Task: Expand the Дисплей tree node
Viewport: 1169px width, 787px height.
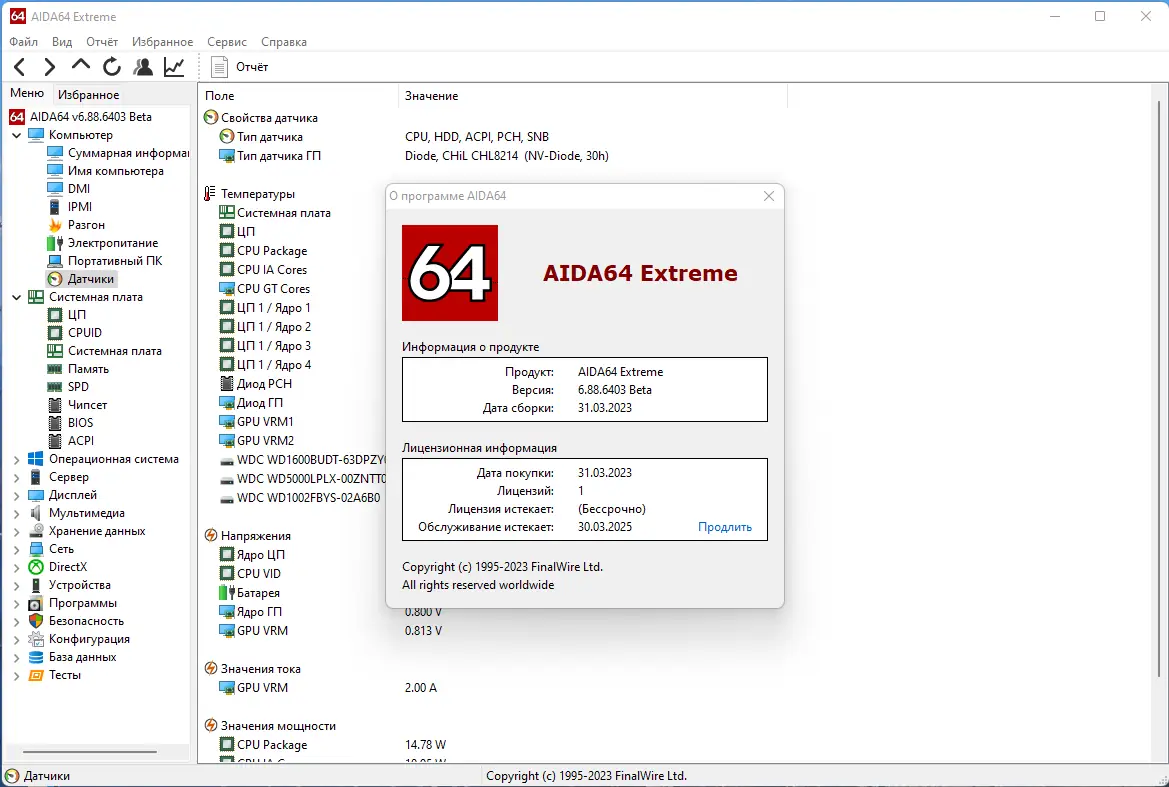Action: click(x=16, y=496)
